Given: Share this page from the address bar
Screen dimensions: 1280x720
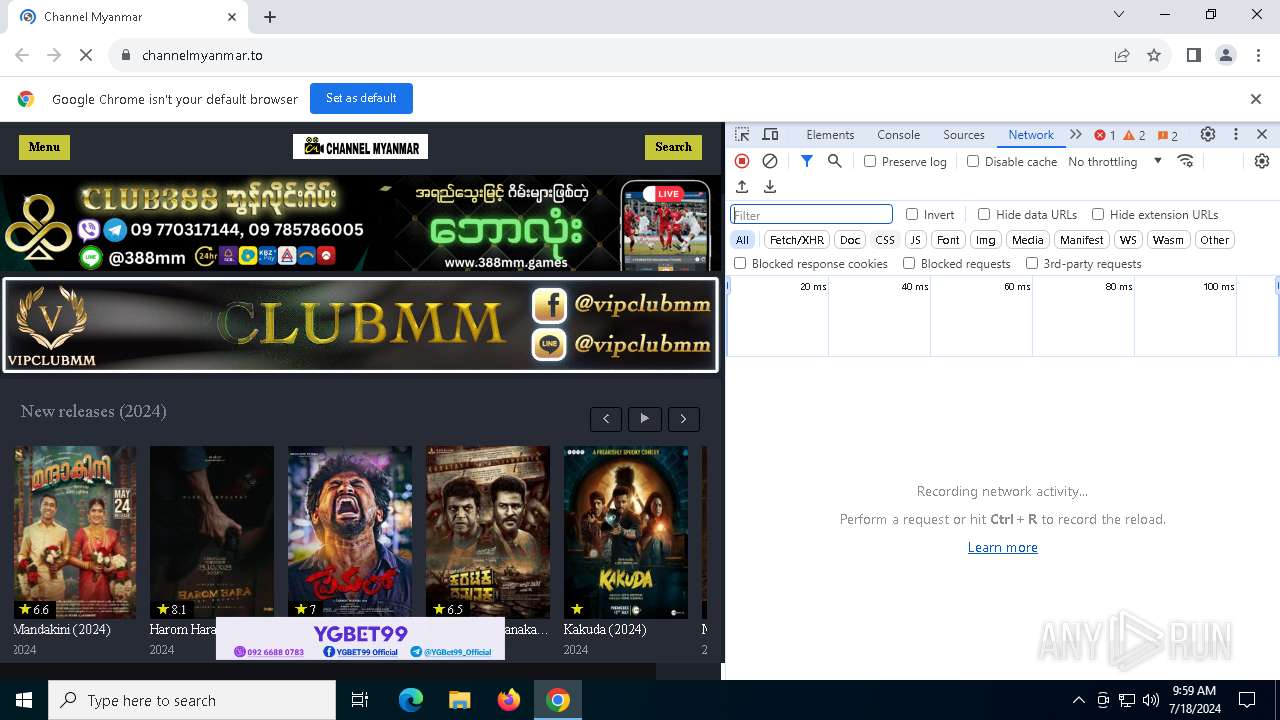Looking at the screenshot, I should pyautogui.click(x=1122, y=55).
